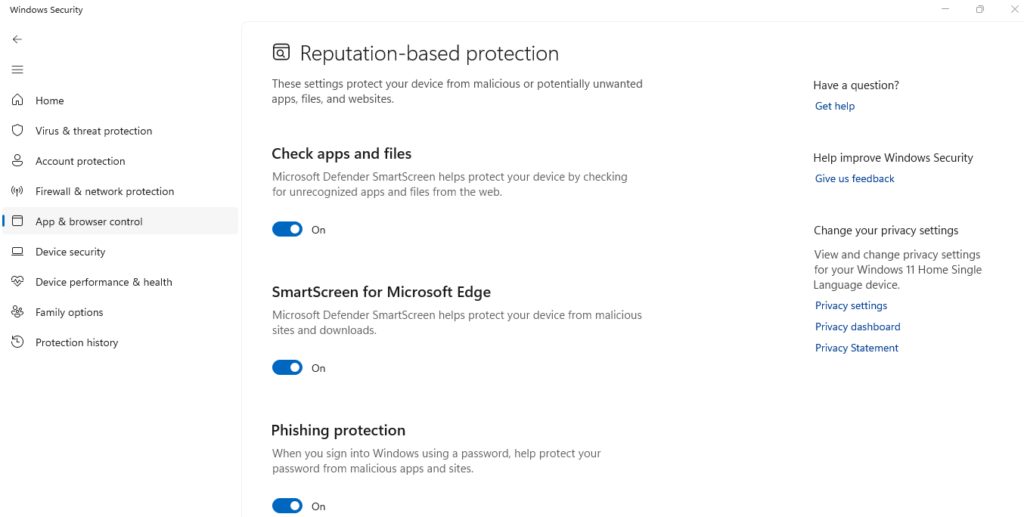The height and width of the screenshot is (517, 1024).
Task: Select App & browser control menu item
Action: [88, 222]
